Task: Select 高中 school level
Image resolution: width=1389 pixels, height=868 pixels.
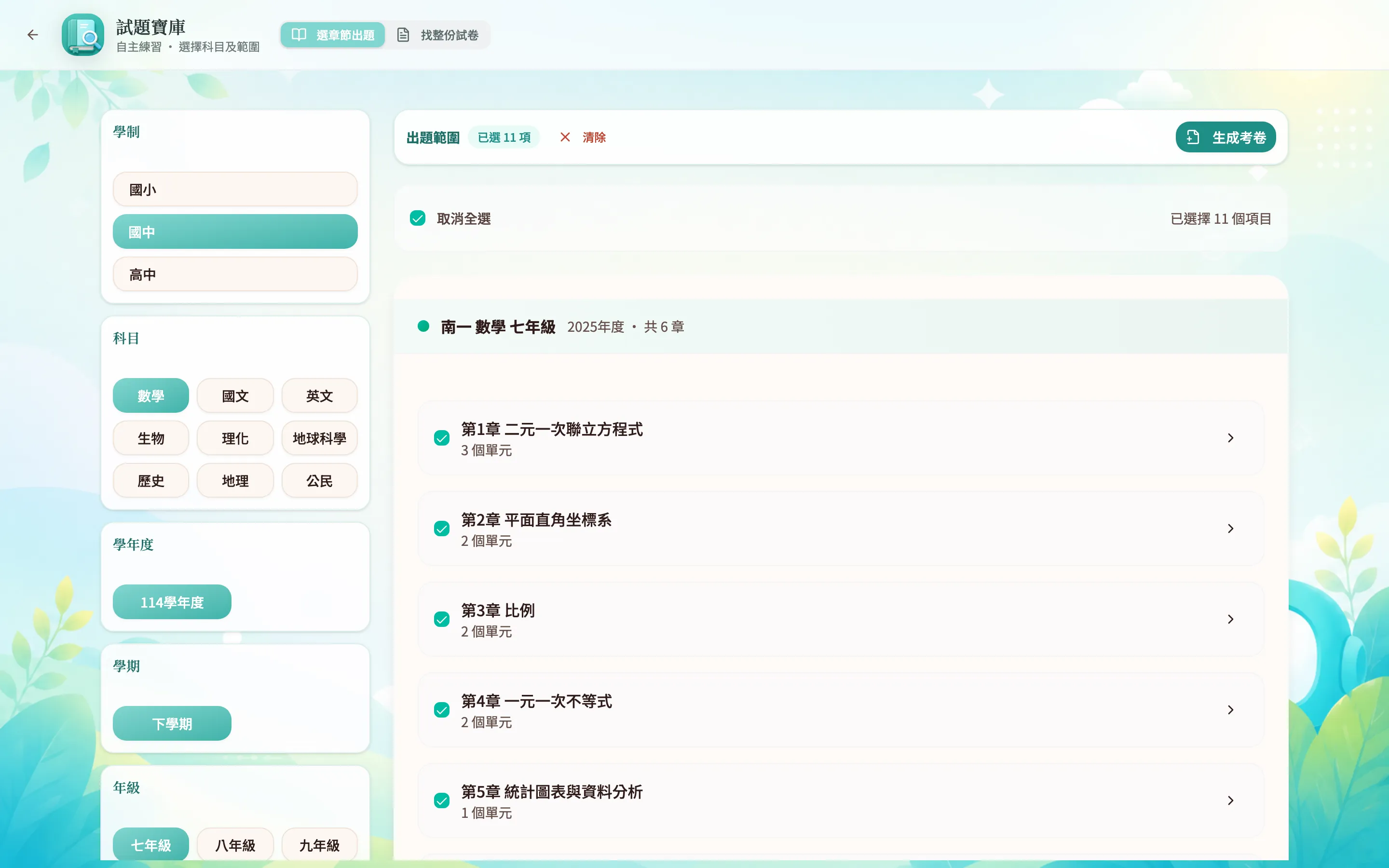Action: coord(235,274)
